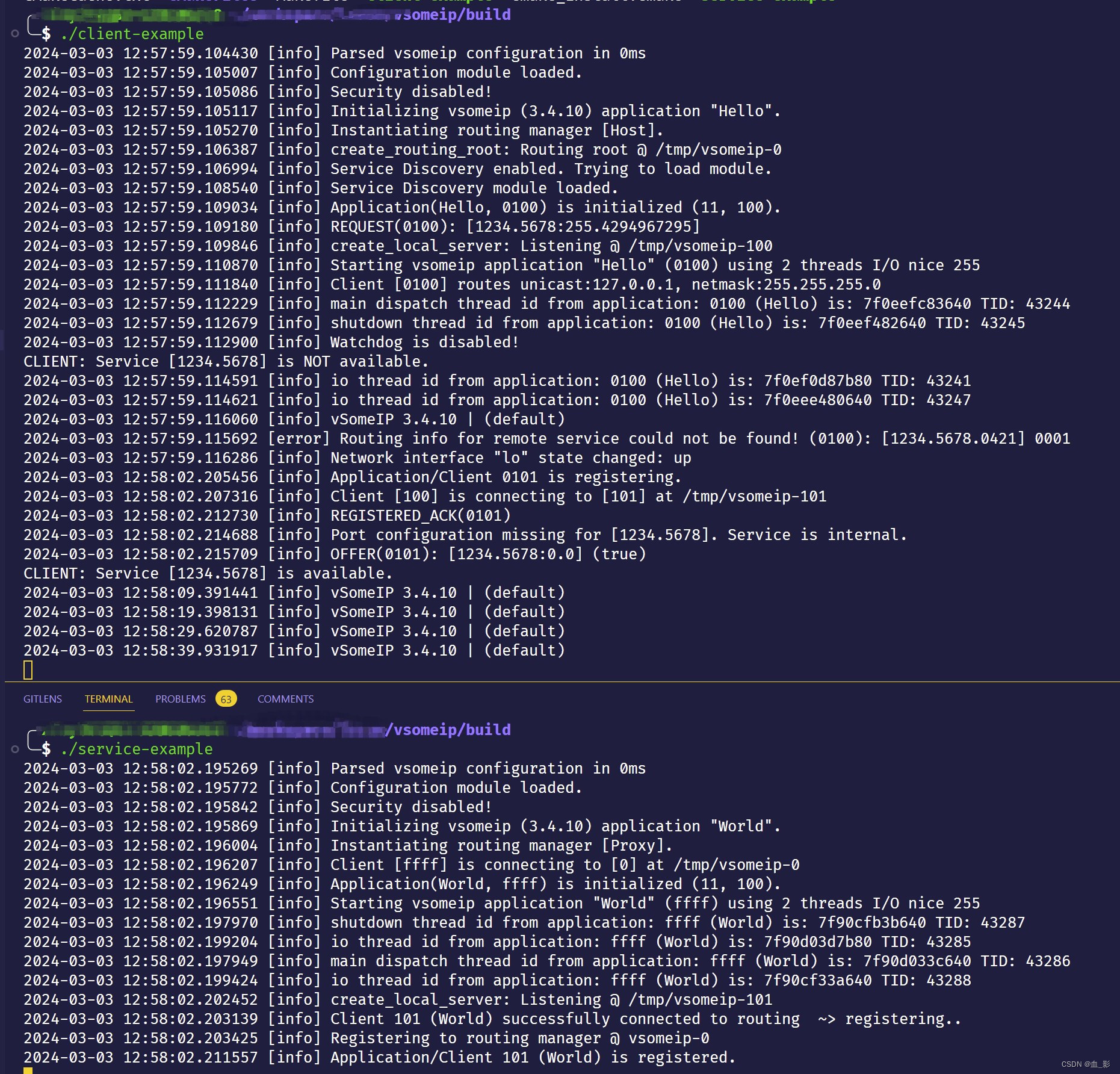The width and height of the screenshot is (1120, 1074).
Task: Open the GITLENS panel tab
Action: [x=43, y=699]
